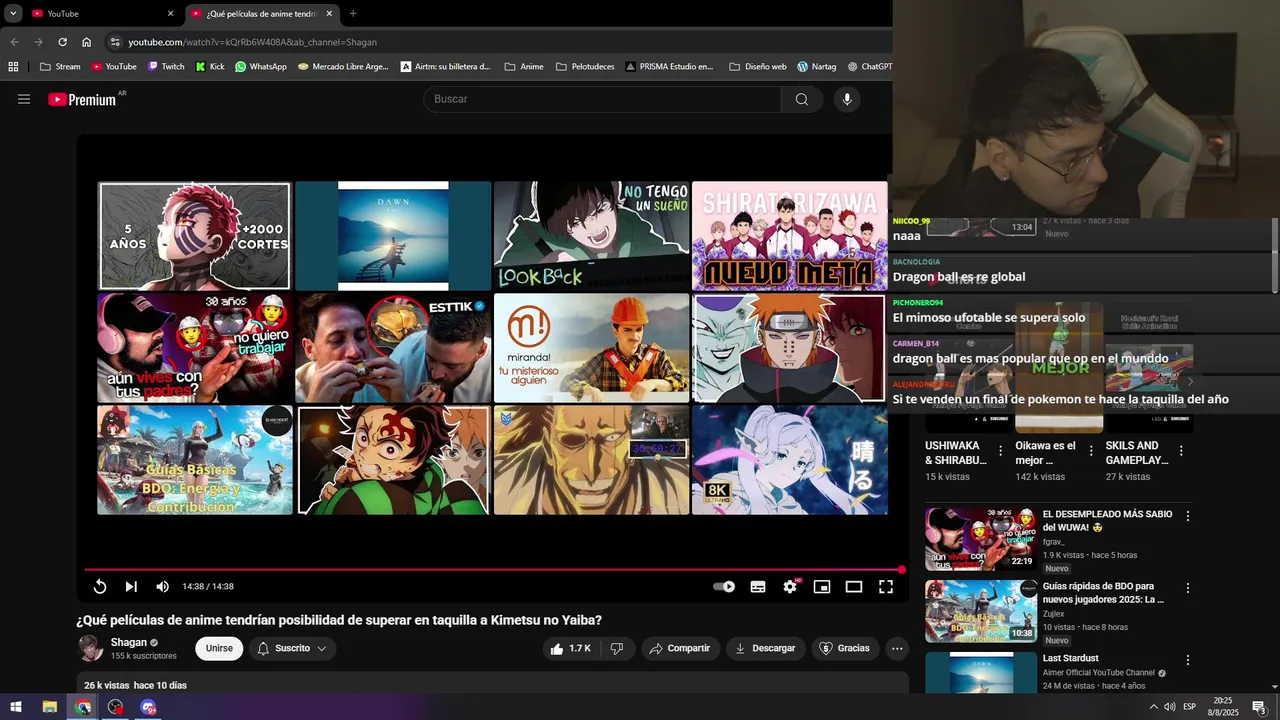Like the video with 1.7 K likes
1280x720 pixels.
pyautogui.click(x=570, y=648)
